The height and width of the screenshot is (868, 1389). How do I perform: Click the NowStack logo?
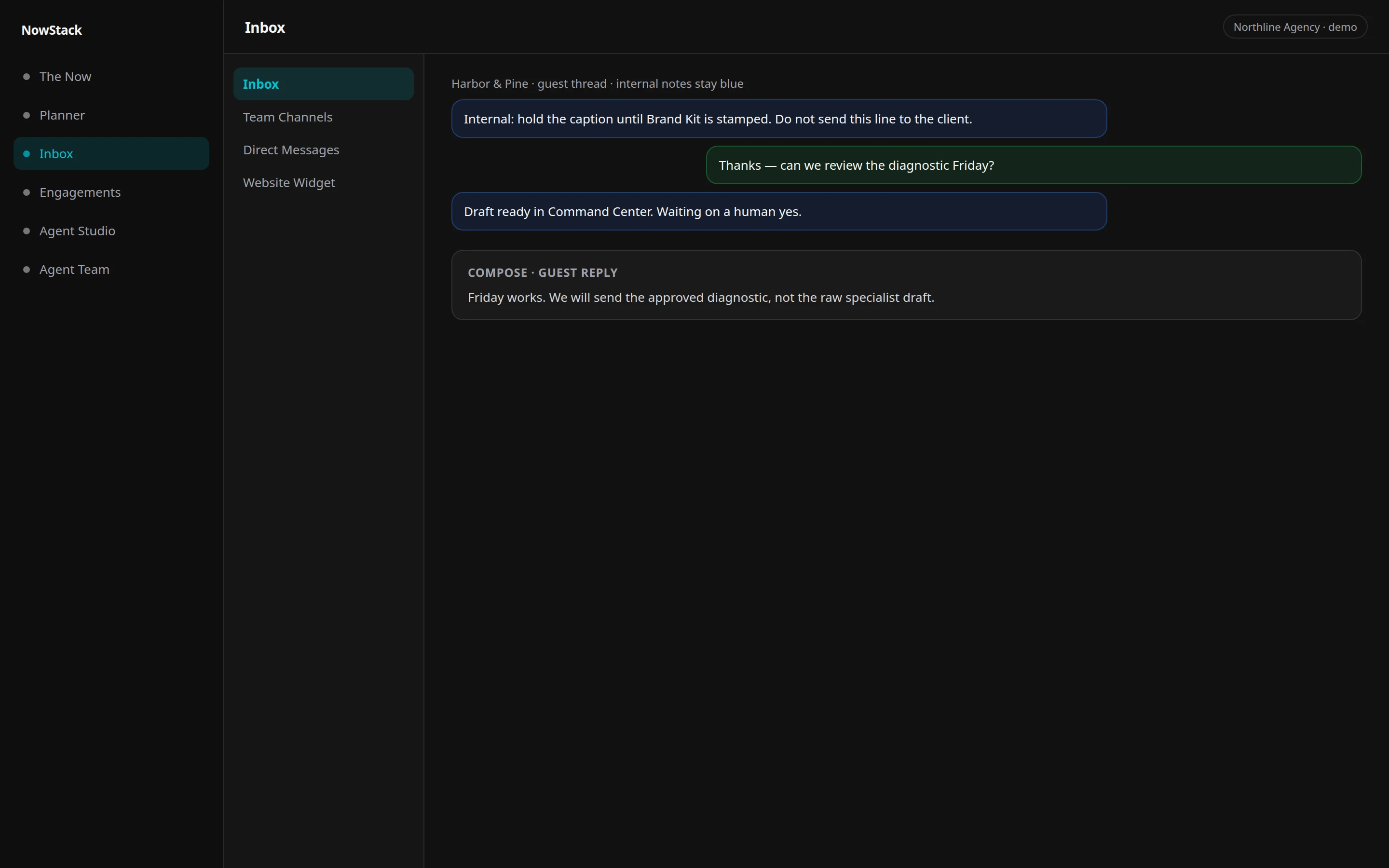(x=52, y=30)
